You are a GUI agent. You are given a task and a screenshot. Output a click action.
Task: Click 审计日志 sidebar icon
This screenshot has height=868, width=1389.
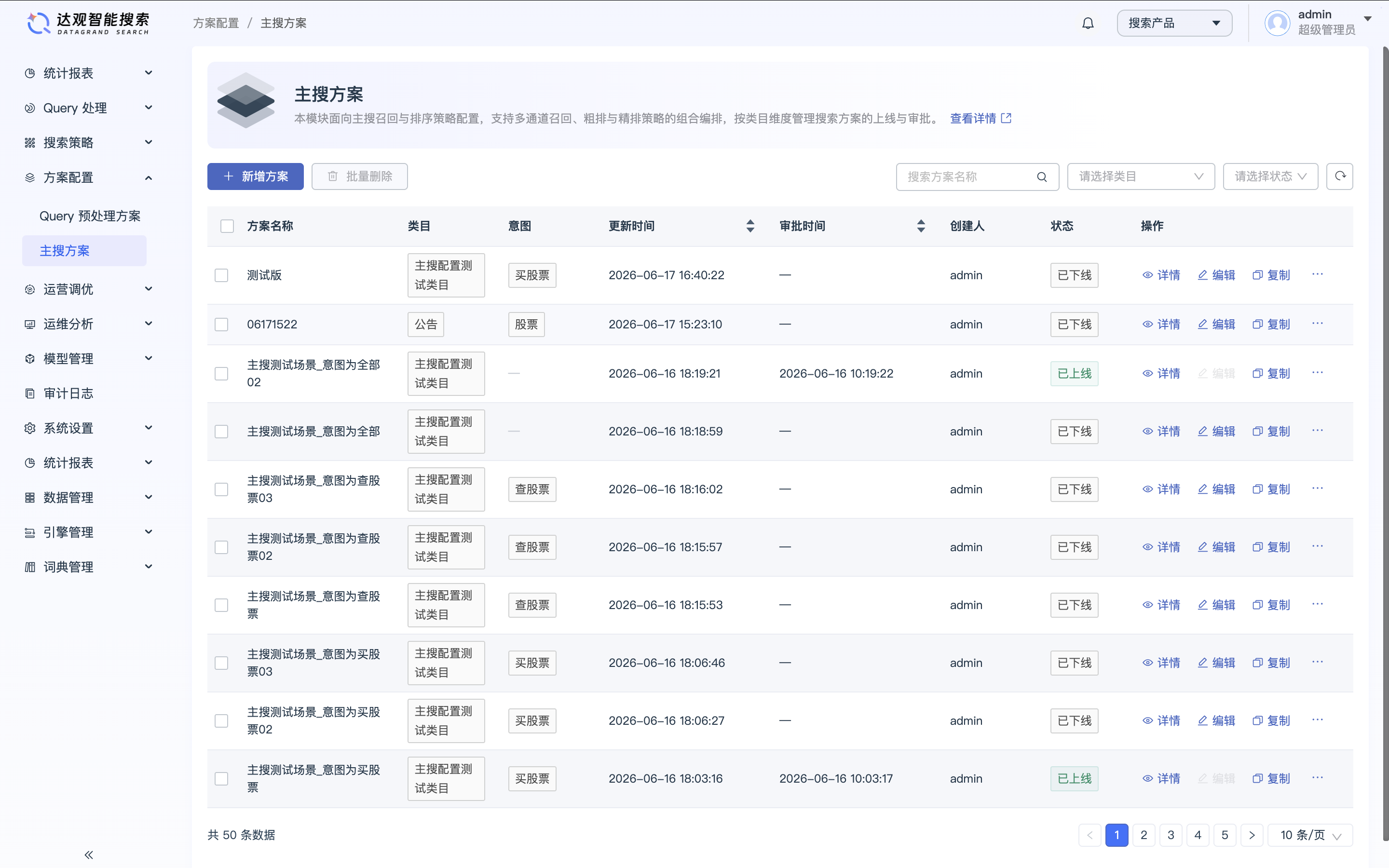pyautogui.click(x=30, y=393)
